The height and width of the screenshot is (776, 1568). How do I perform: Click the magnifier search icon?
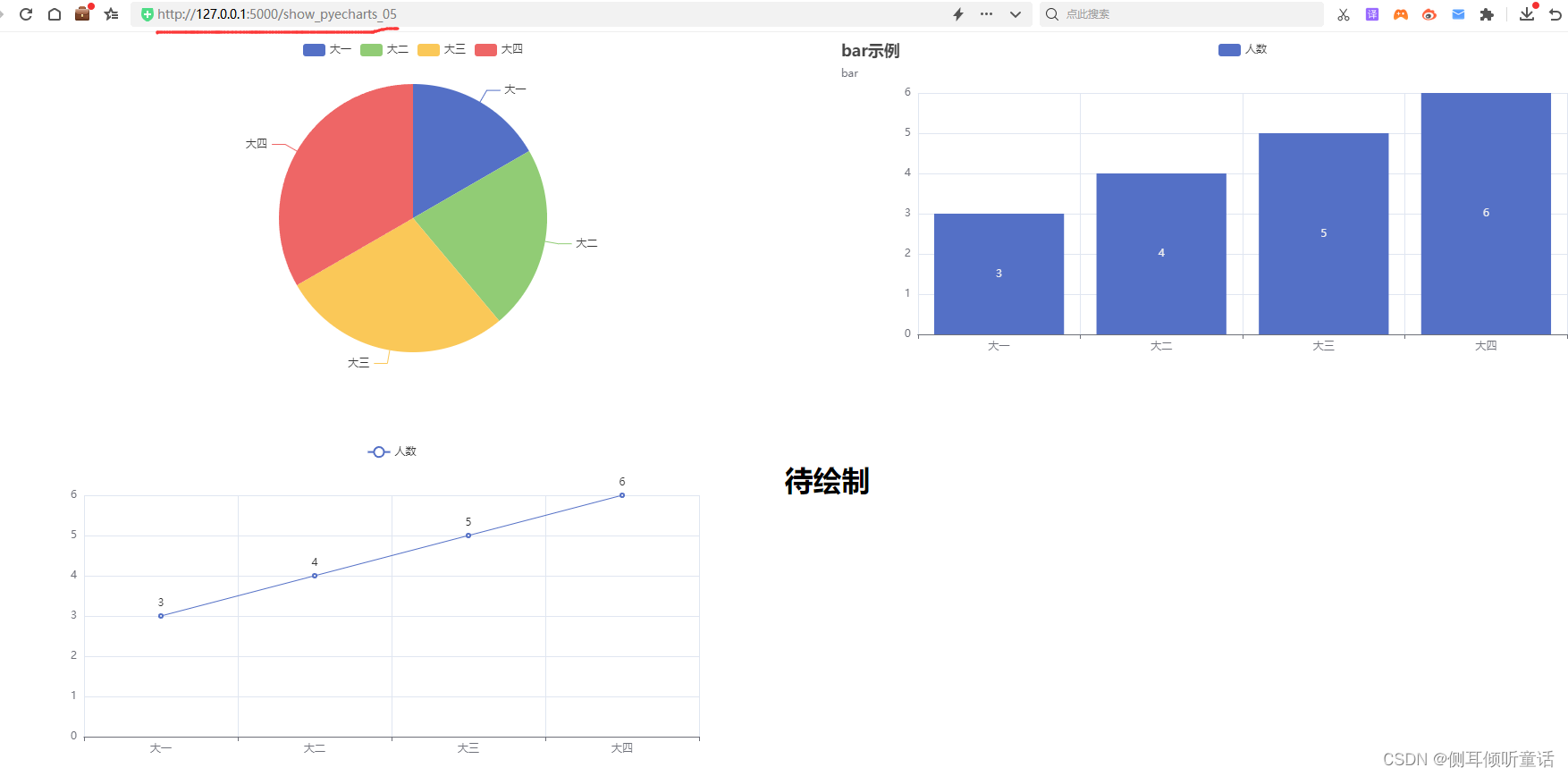click(1052, 14)
